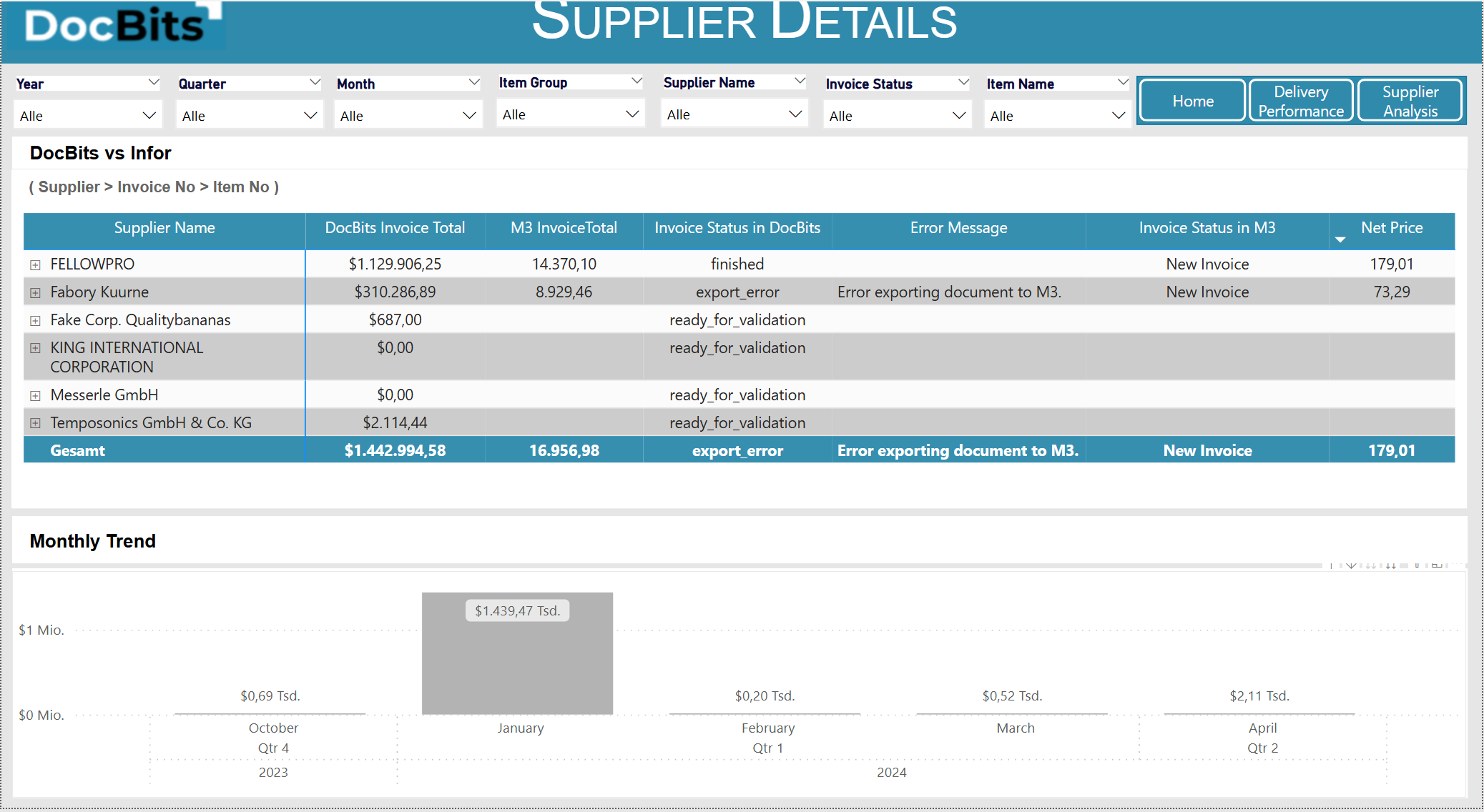Click the sort arrow on Net Price column
Viewport: 1484px width, 812px height.
pos(1340,240)
